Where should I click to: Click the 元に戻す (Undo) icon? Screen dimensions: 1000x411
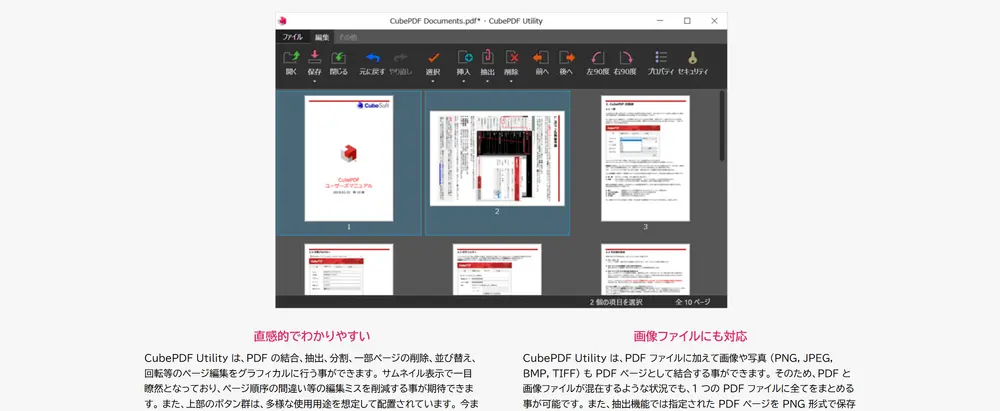tap(372, 57)
